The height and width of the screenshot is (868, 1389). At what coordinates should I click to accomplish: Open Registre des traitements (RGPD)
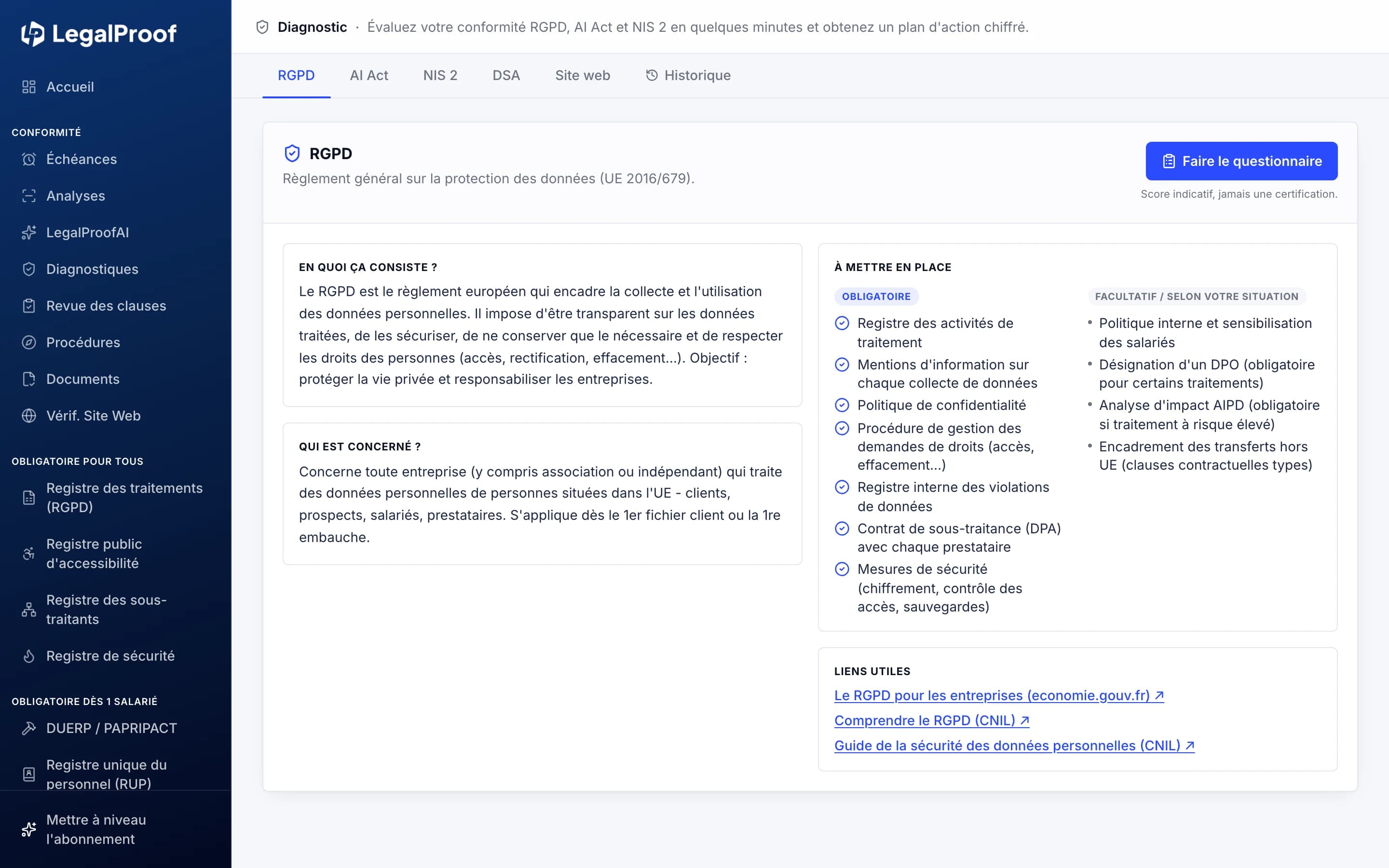point(115,498)
